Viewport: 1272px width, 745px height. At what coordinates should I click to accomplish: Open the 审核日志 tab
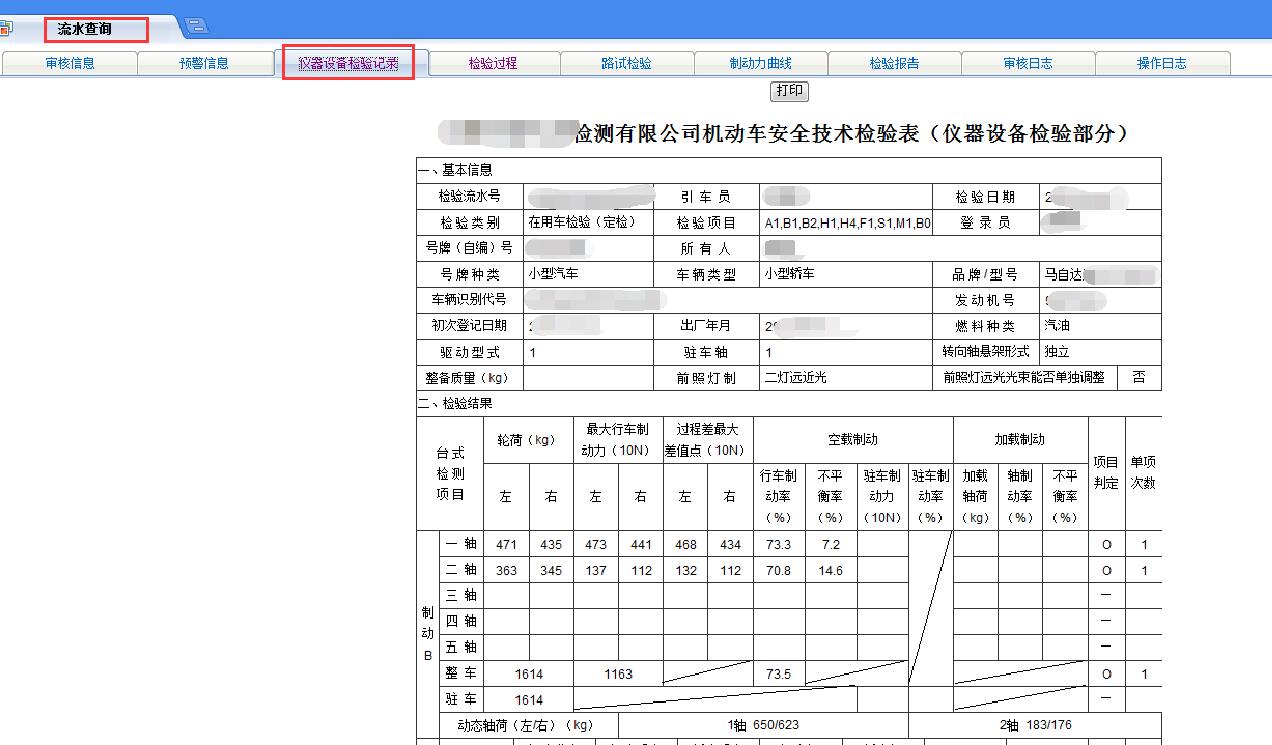1028,63
